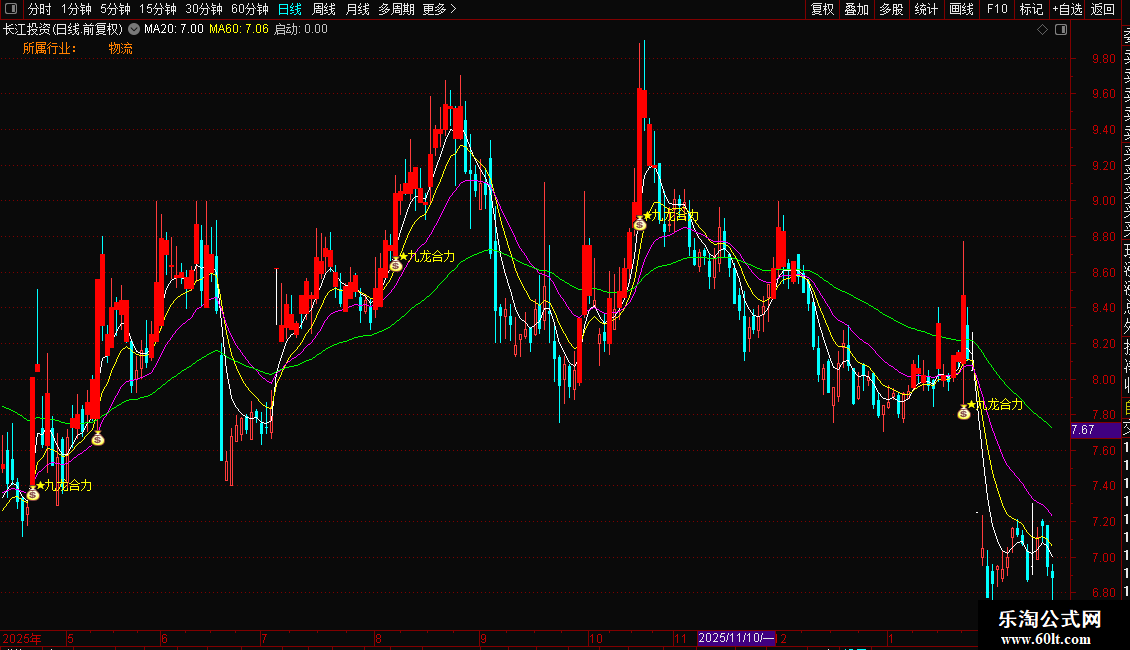Click the 启动: 0.00 indicator value
1130x650 pixels.
click(301, 30)
